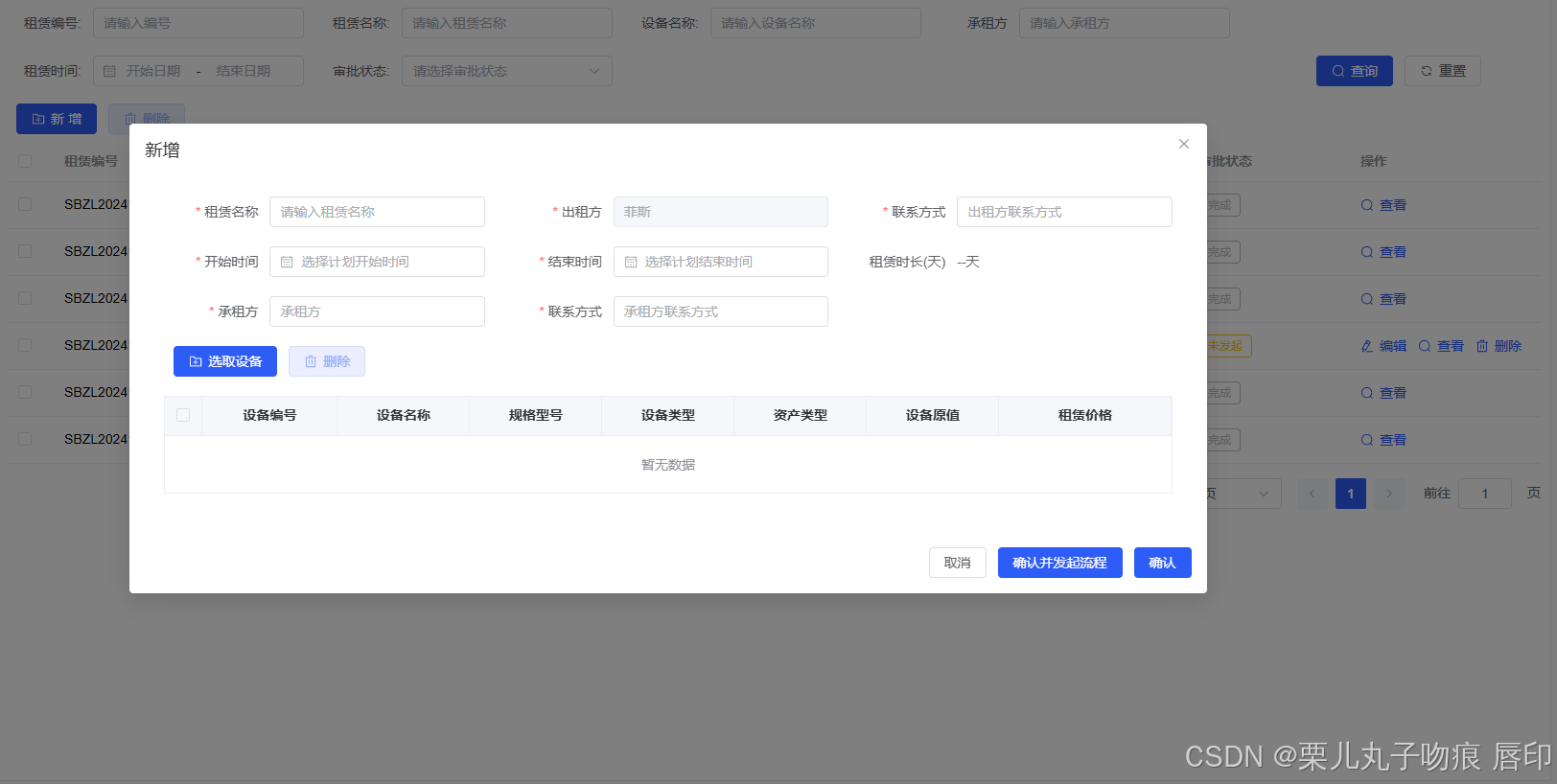Click the 租赁价格 column header
This screenshot has width=1557, height=784.
click(1085, 415)
